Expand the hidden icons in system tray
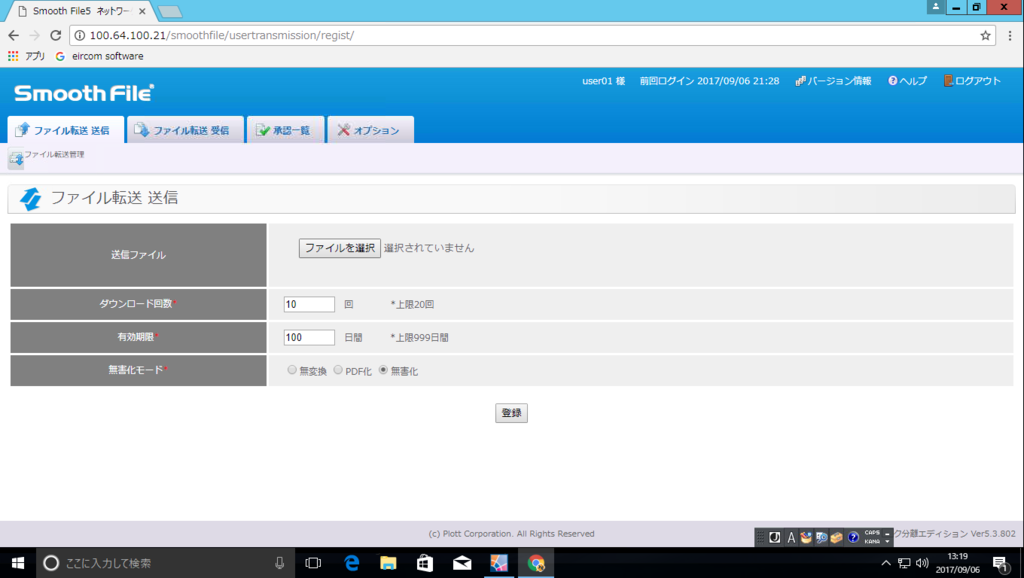Screen dimensions: 1024x578 [x=887, y=563]
